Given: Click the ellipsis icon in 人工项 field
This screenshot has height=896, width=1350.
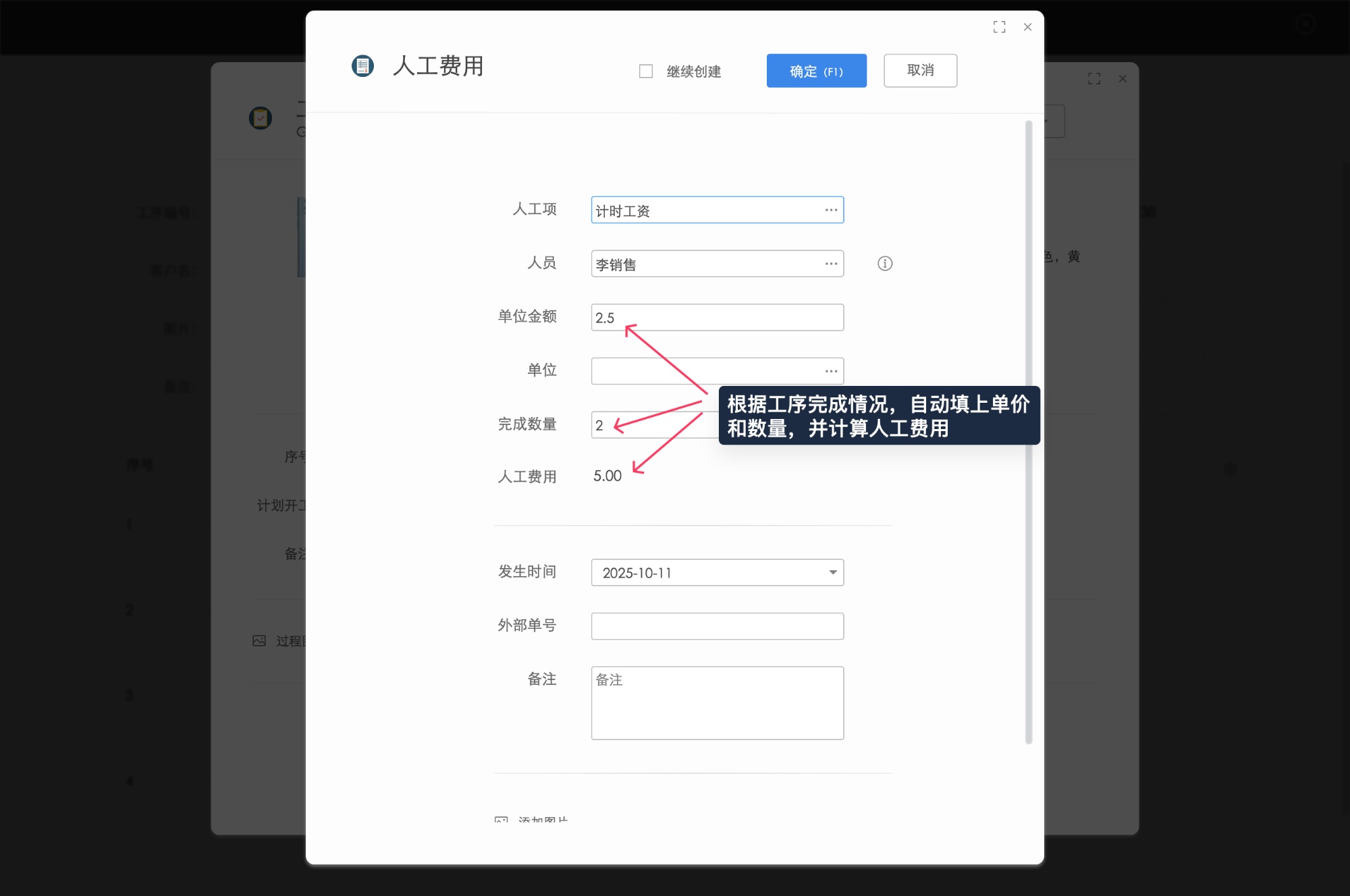Looking at the screenshot, I should coord(831,211).
